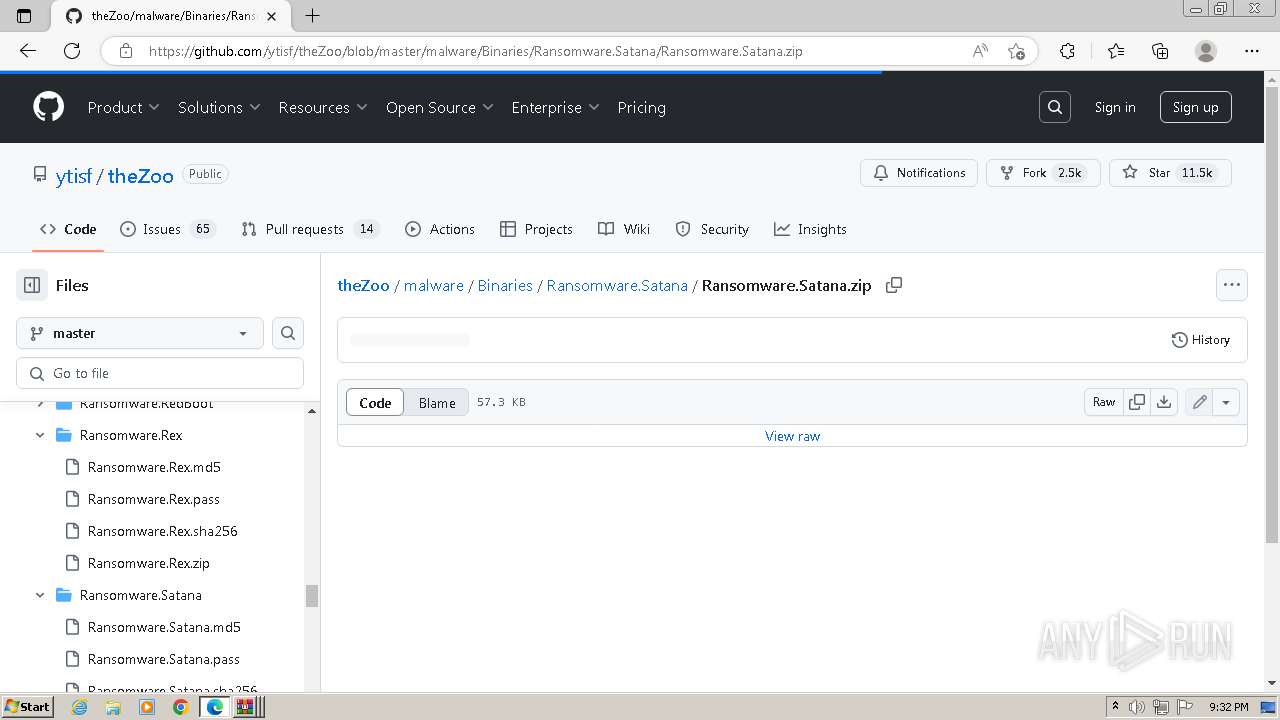Click the Sign in link
The image size is (1280, 720).
(1115, 107)
